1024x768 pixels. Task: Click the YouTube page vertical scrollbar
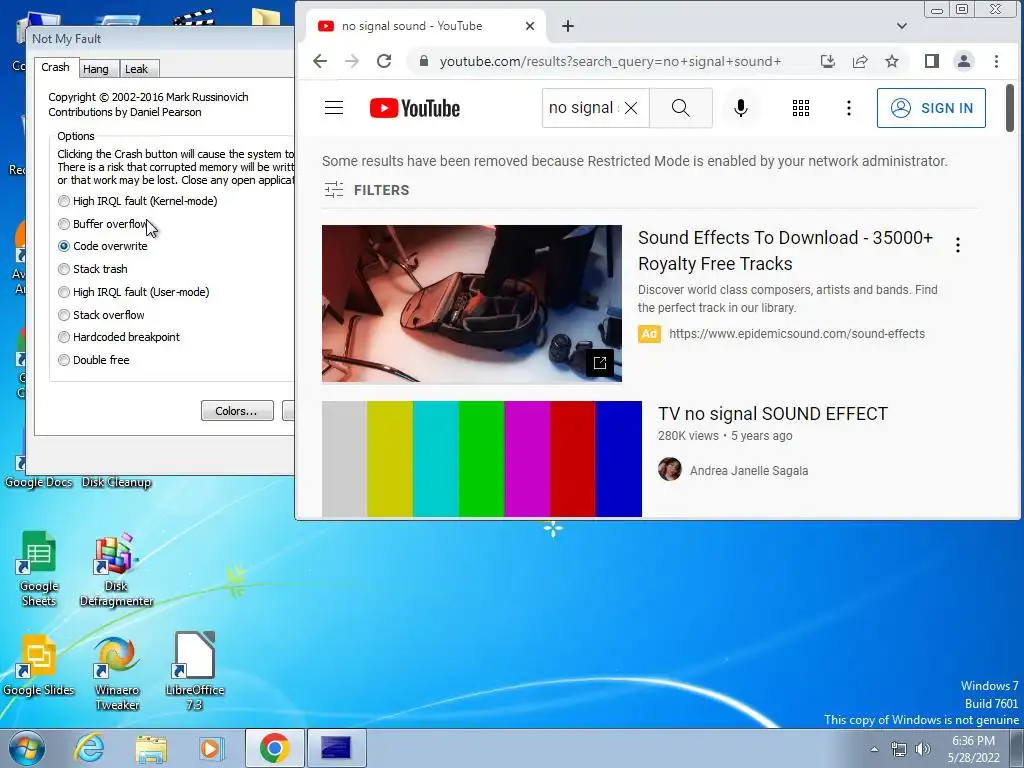(x=1010, y=108)
